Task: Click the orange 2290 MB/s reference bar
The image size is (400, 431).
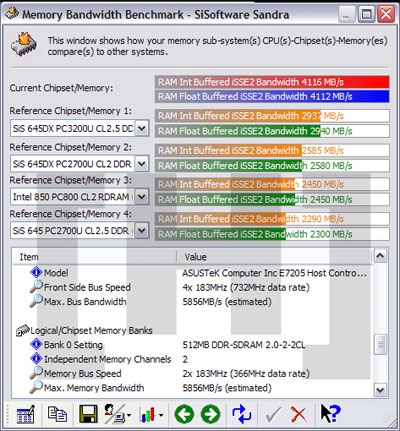Action: coord(272,219)
